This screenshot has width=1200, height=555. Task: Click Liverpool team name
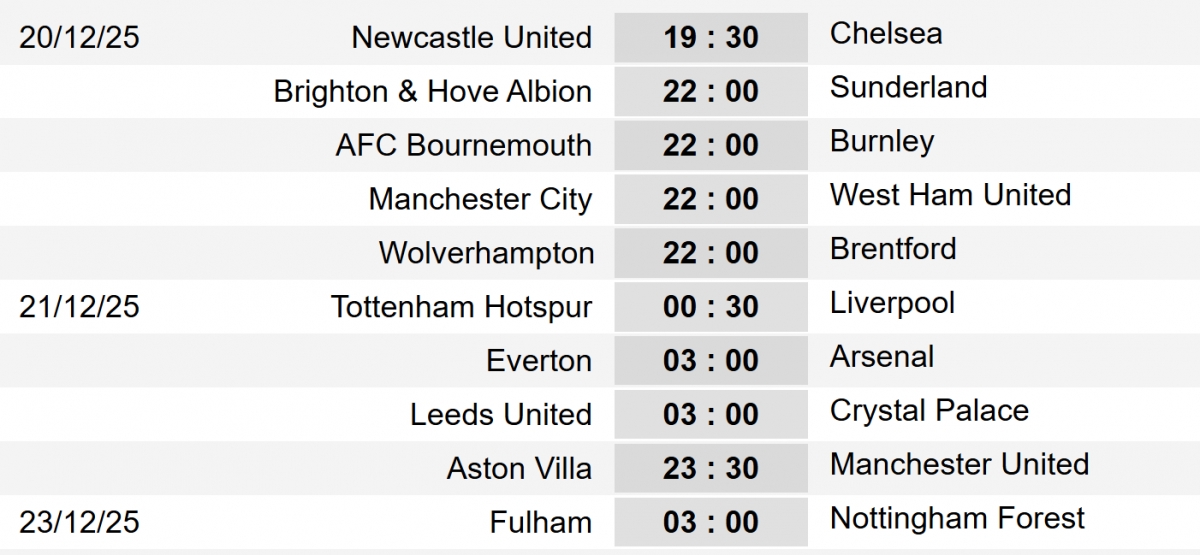click(x=892, y=303)
